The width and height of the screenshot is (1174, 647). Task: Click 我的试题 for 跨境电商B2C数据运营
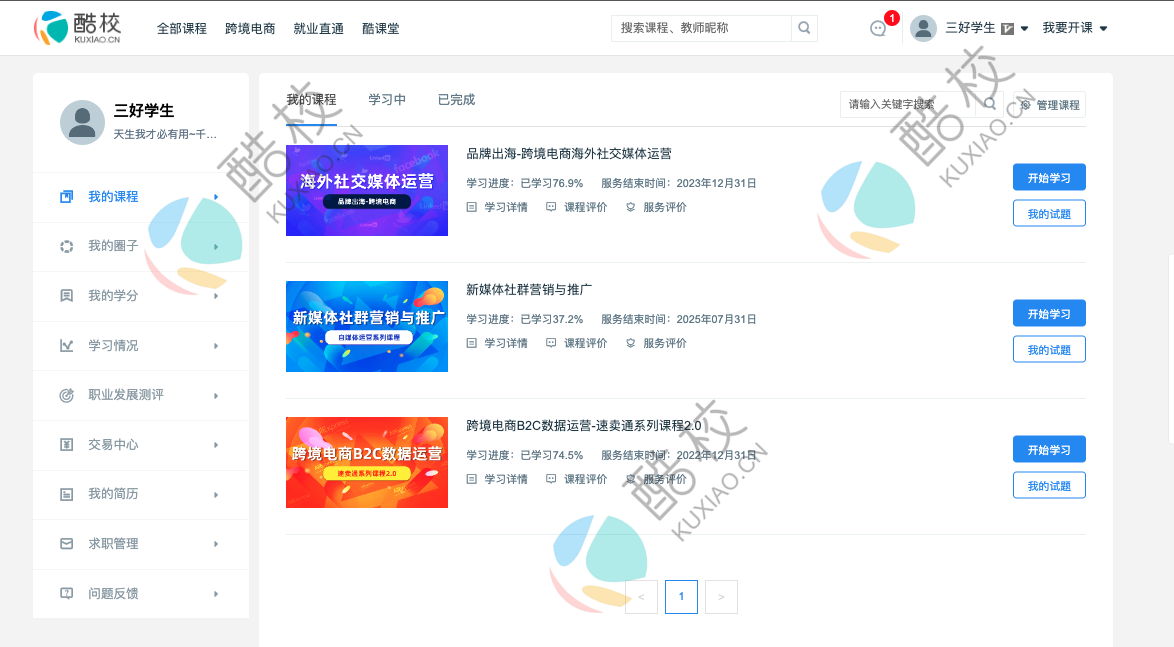pyautogui.click(x=1049, y=485)
